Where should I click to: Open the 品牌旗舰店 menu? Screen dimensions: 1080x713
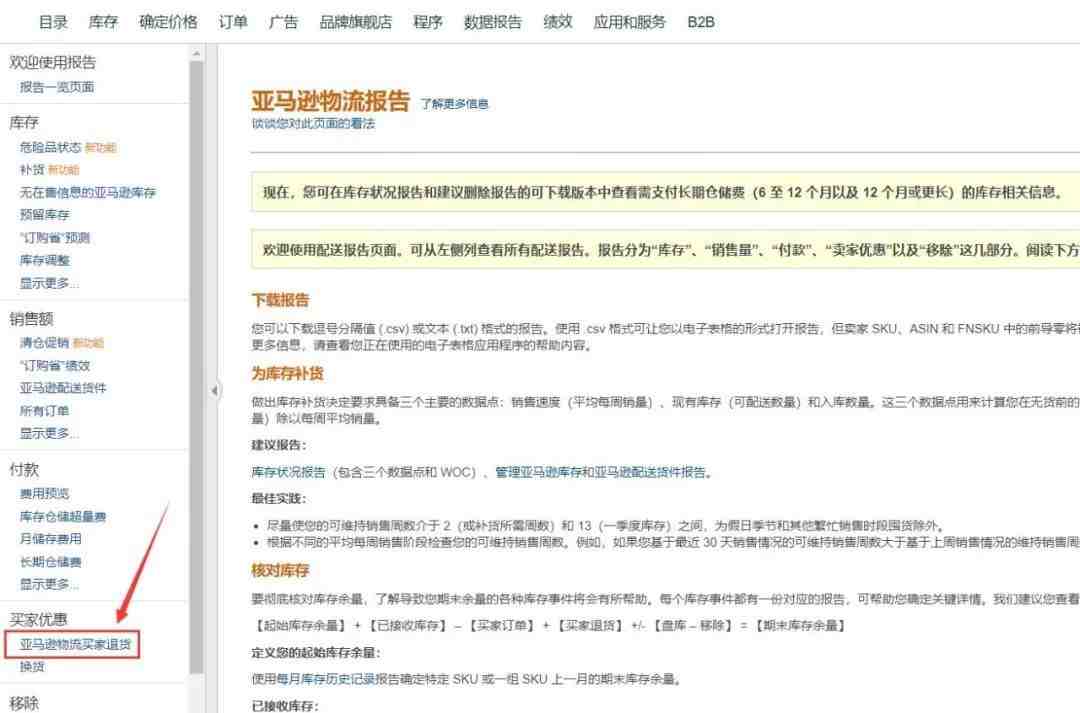(x=355, y=22)
